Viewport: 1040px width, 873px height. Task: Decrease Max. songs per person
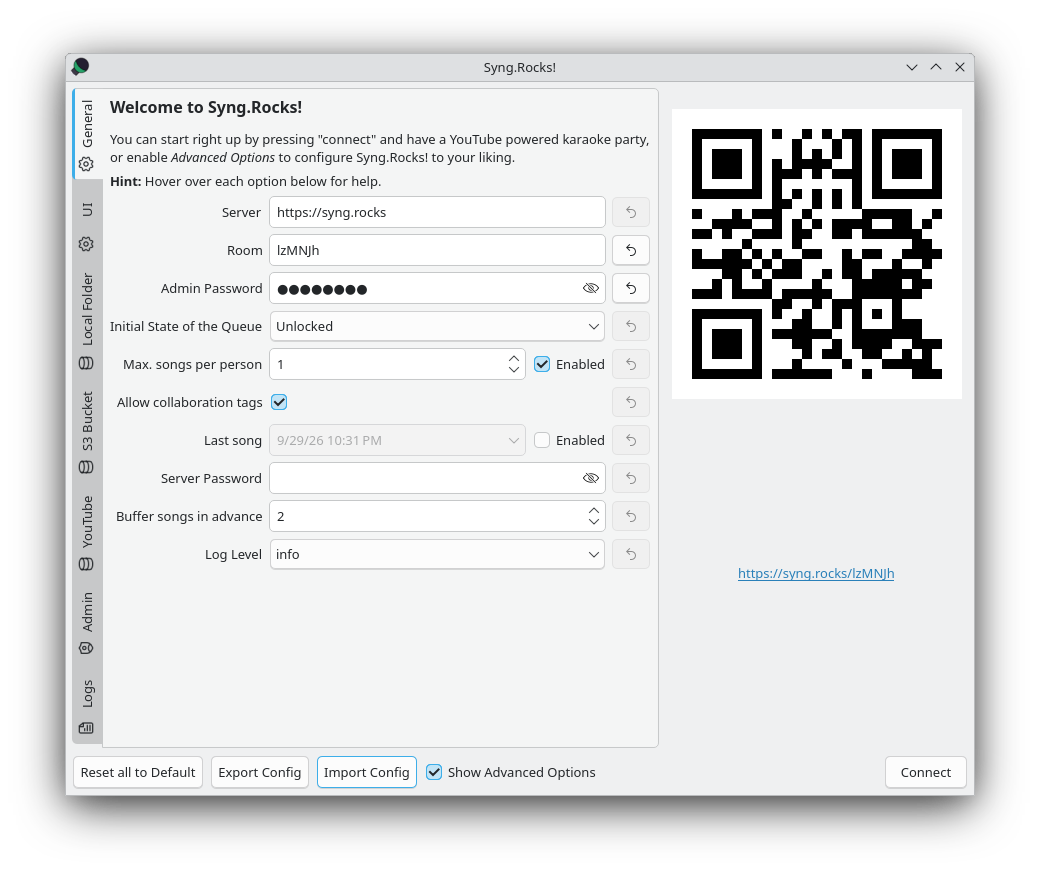click(x=514, y=369)
